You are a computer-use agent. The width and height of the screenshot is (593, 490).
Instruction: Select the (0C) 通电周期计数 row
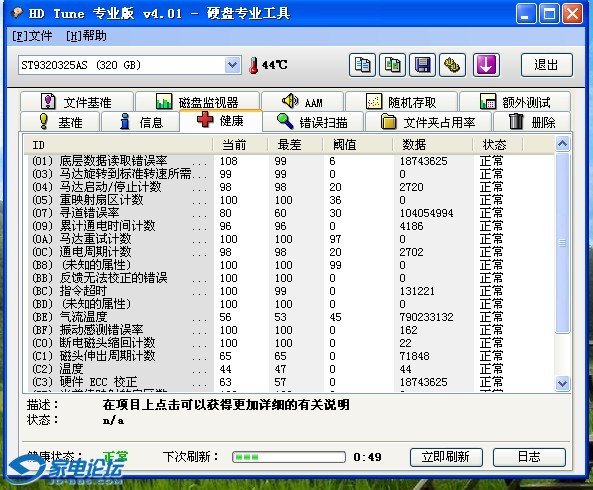pos(289,252)
